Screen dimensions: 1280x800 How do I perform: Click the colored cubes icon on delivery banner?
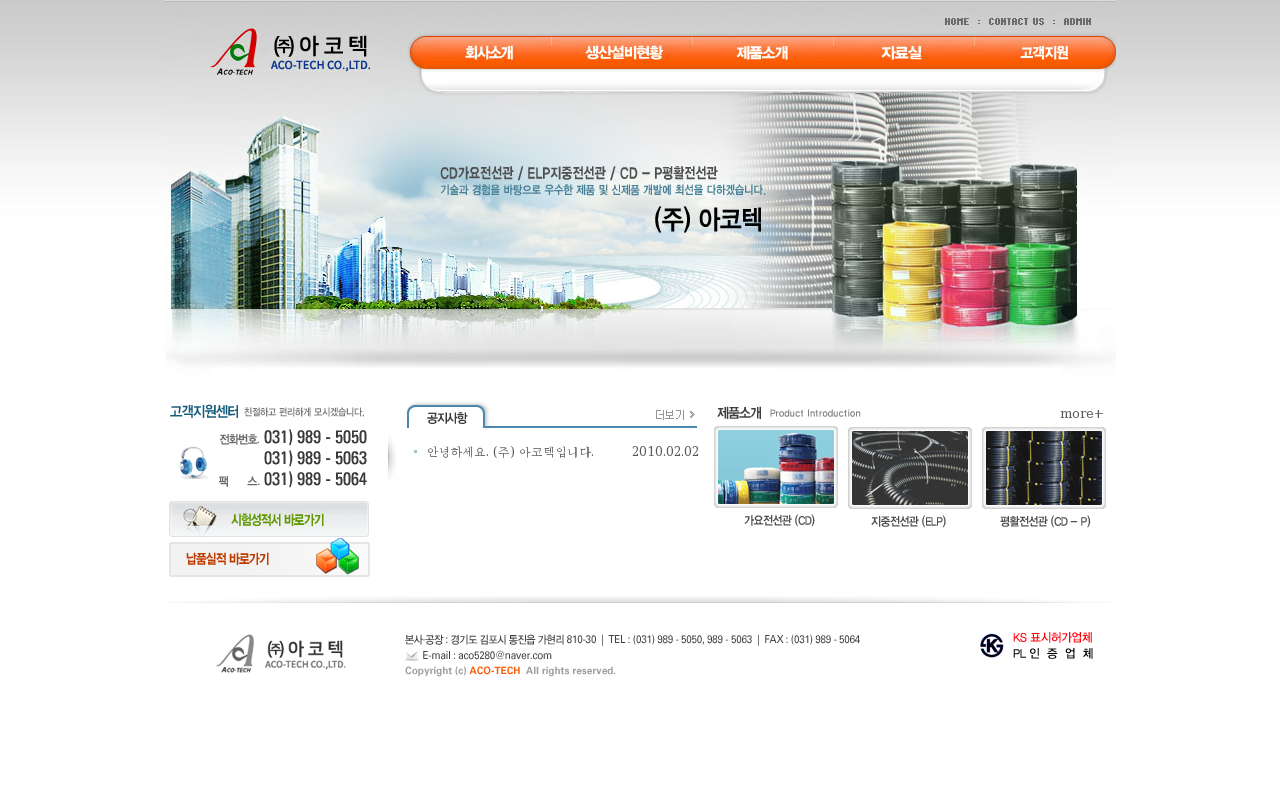[x=337, y=557]
